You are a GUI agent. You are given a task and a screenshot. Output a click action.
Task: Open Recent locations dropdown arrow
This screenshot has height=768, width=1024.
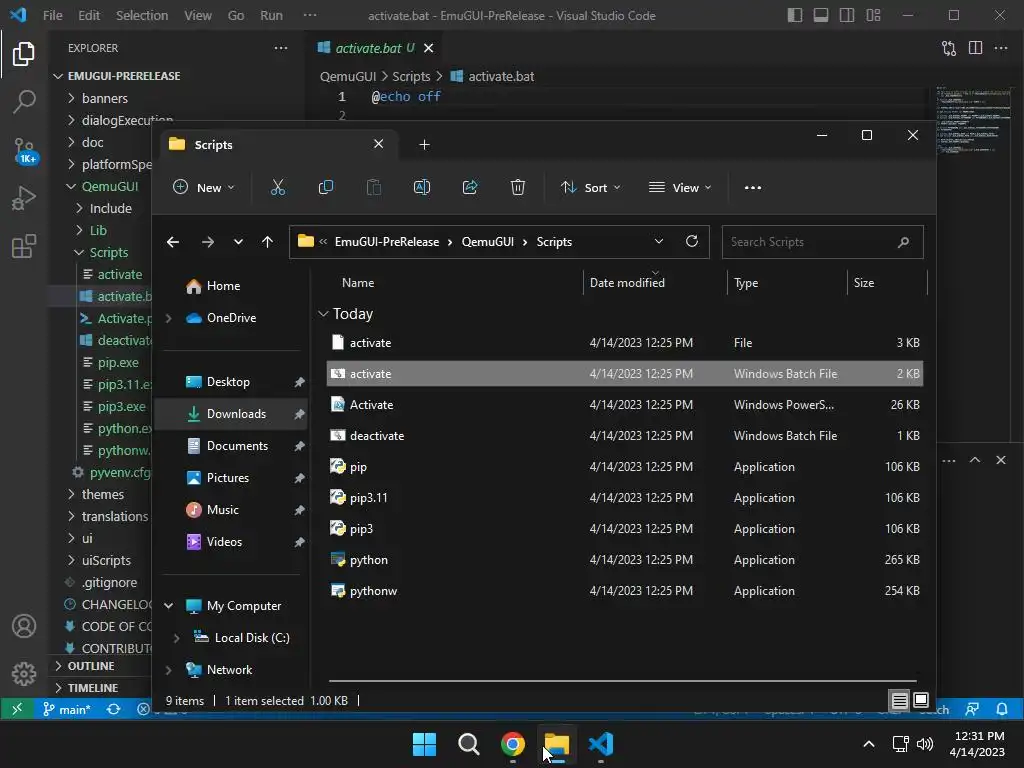coord(238,242)
